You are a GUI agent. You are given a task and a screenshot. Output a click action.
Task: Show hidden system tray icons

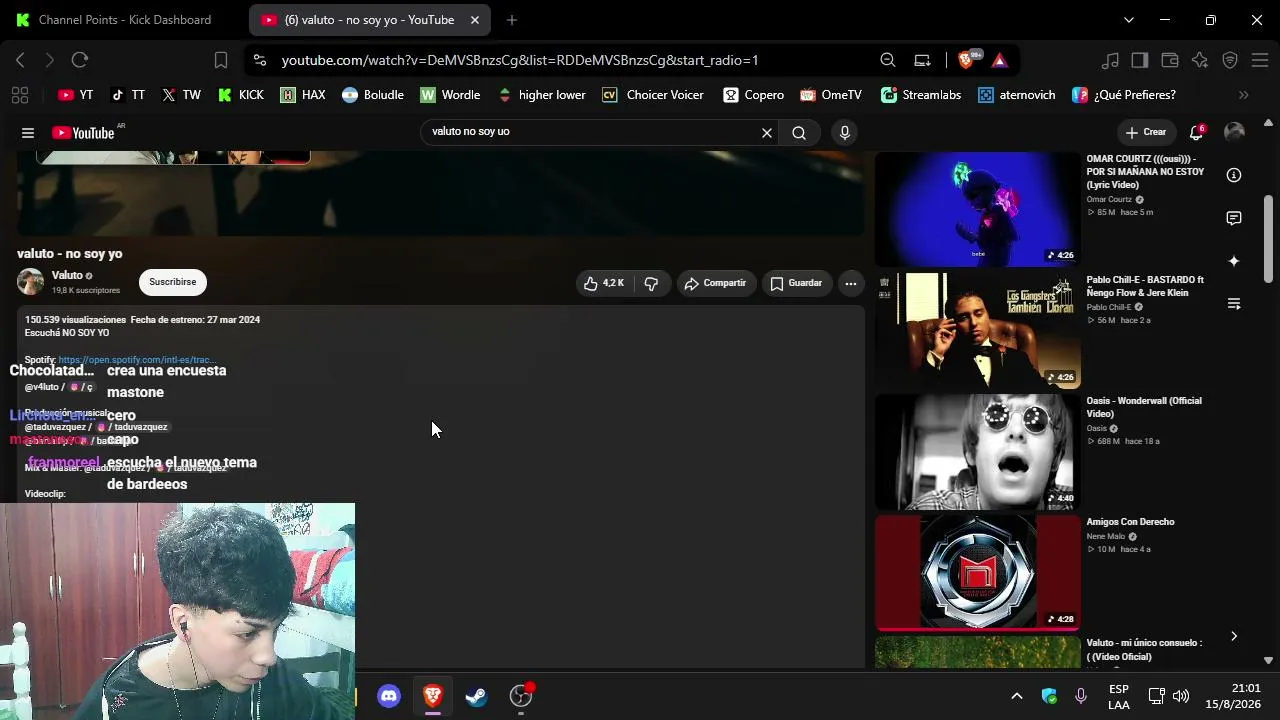[x=1017, y=696]
